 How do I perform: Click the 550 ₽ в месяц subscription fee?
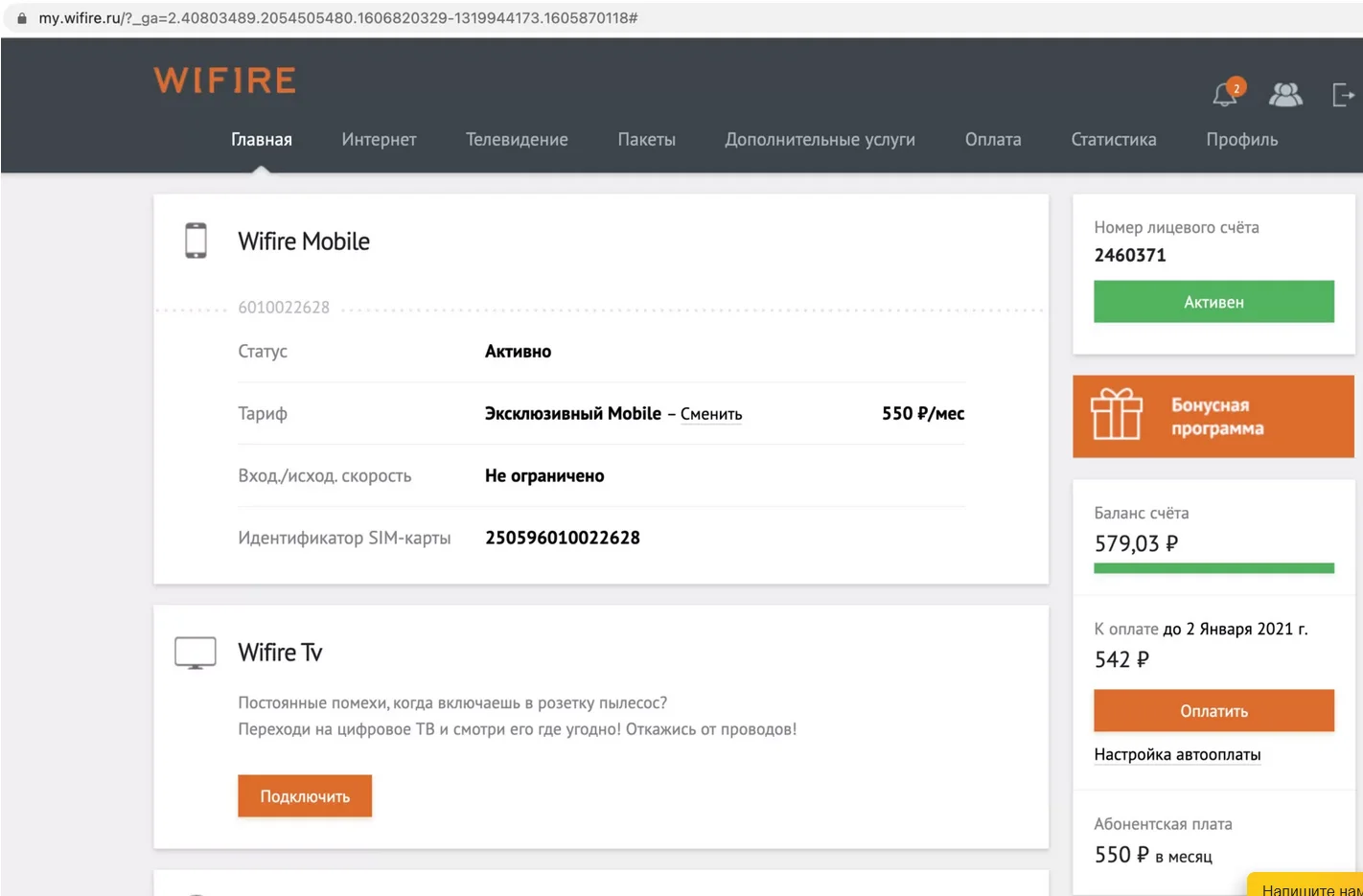click(x=1153, y=855)
